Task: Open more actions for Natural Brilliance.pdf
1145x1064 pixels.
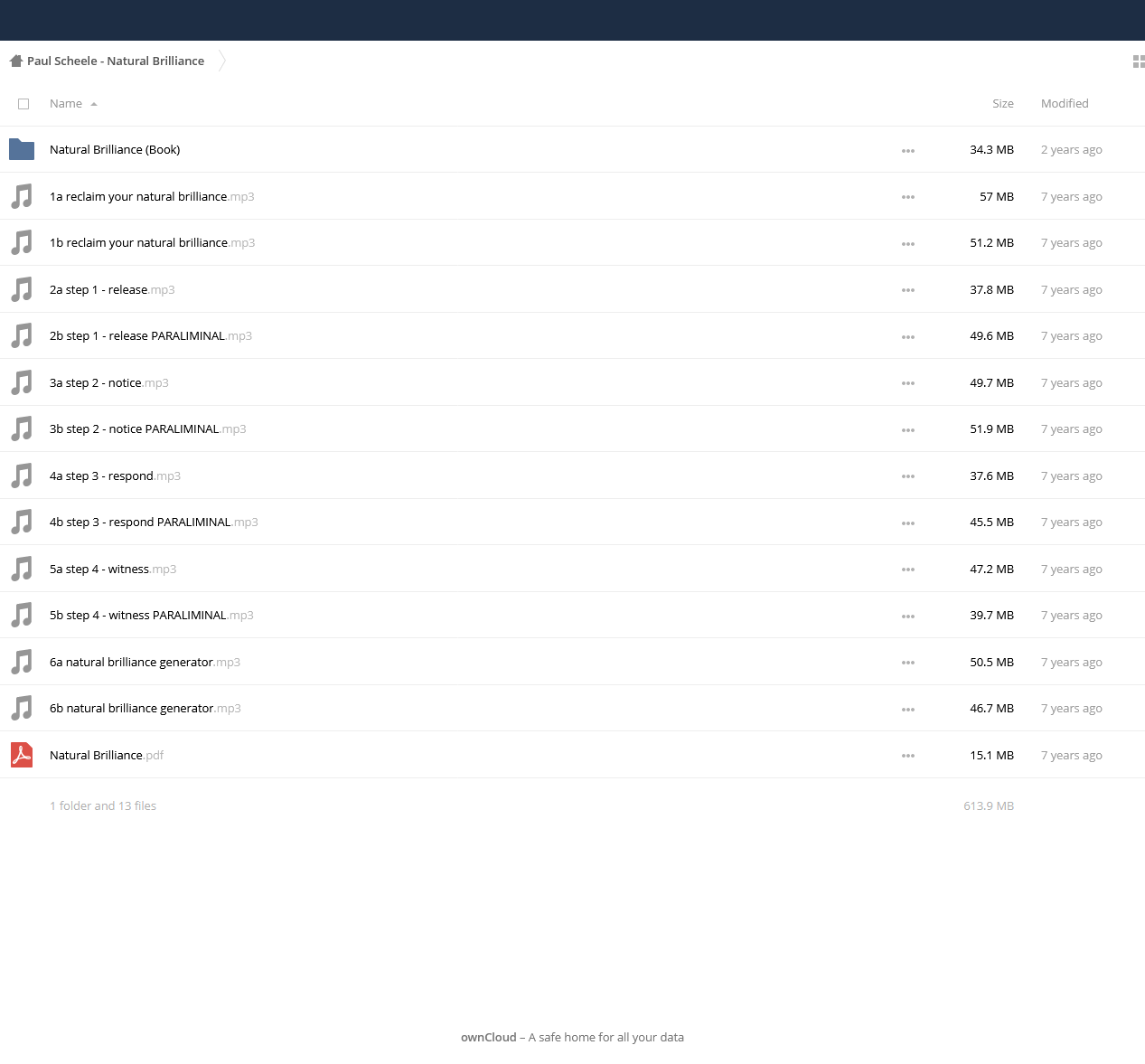Action: pyautogui.click(x=908, y=756)
